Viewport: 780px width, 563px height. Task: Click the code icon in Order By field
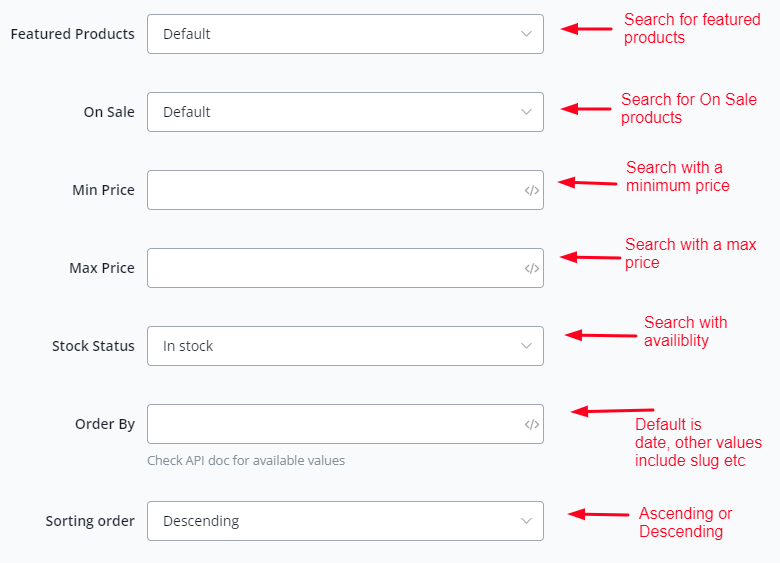coord(531,424)
